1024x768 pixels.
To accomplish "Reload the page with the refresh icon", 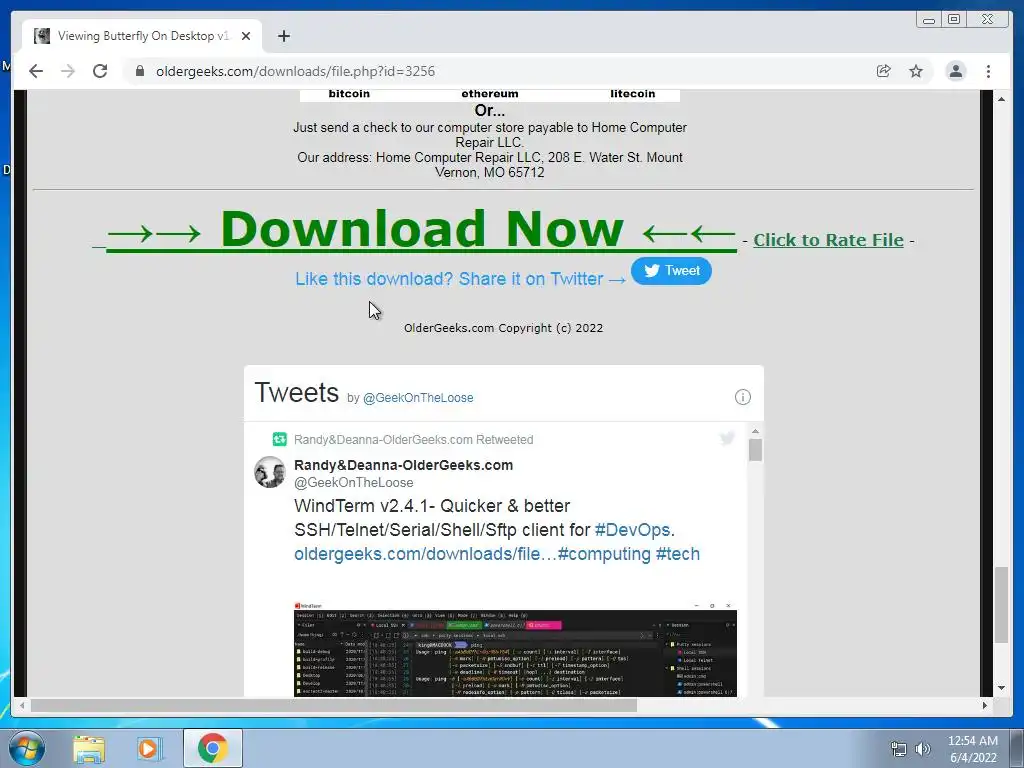I will coord(100,71).
